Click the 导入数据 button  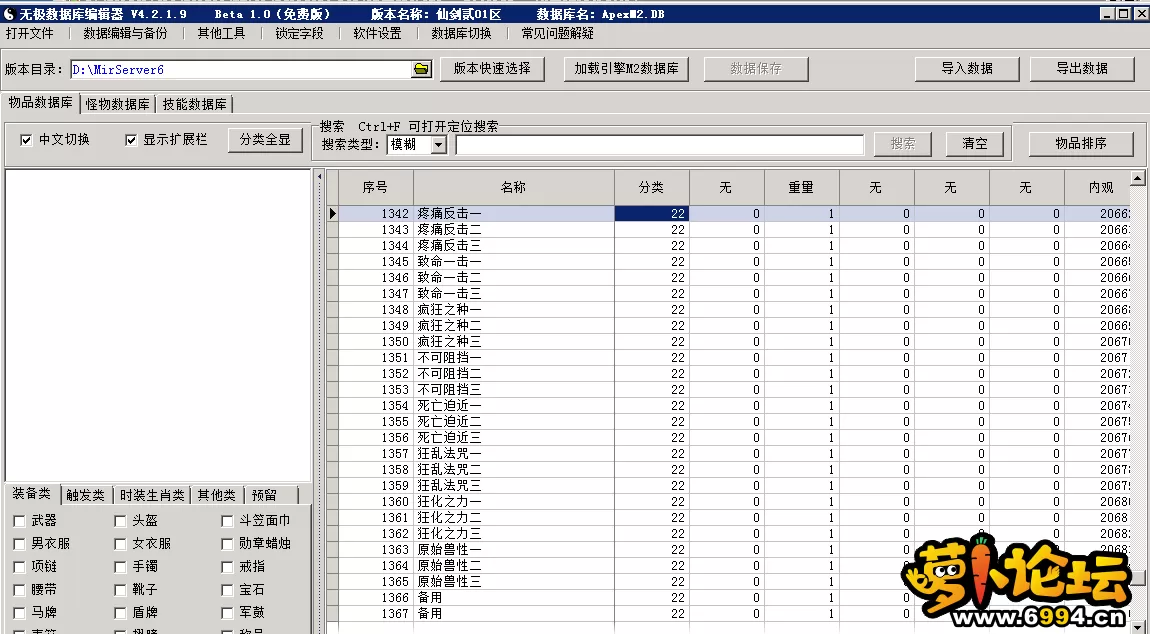pos(967,68)
